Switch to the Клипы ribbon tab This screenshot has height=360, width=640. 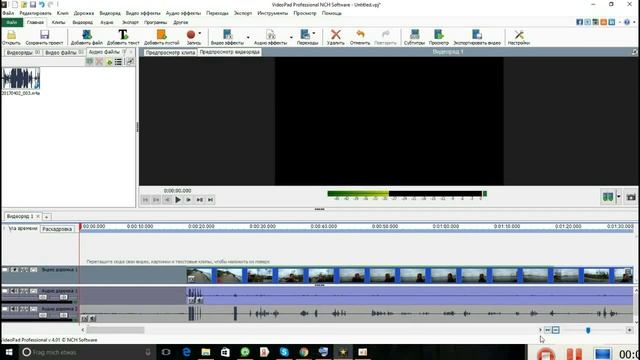point(58,22)
